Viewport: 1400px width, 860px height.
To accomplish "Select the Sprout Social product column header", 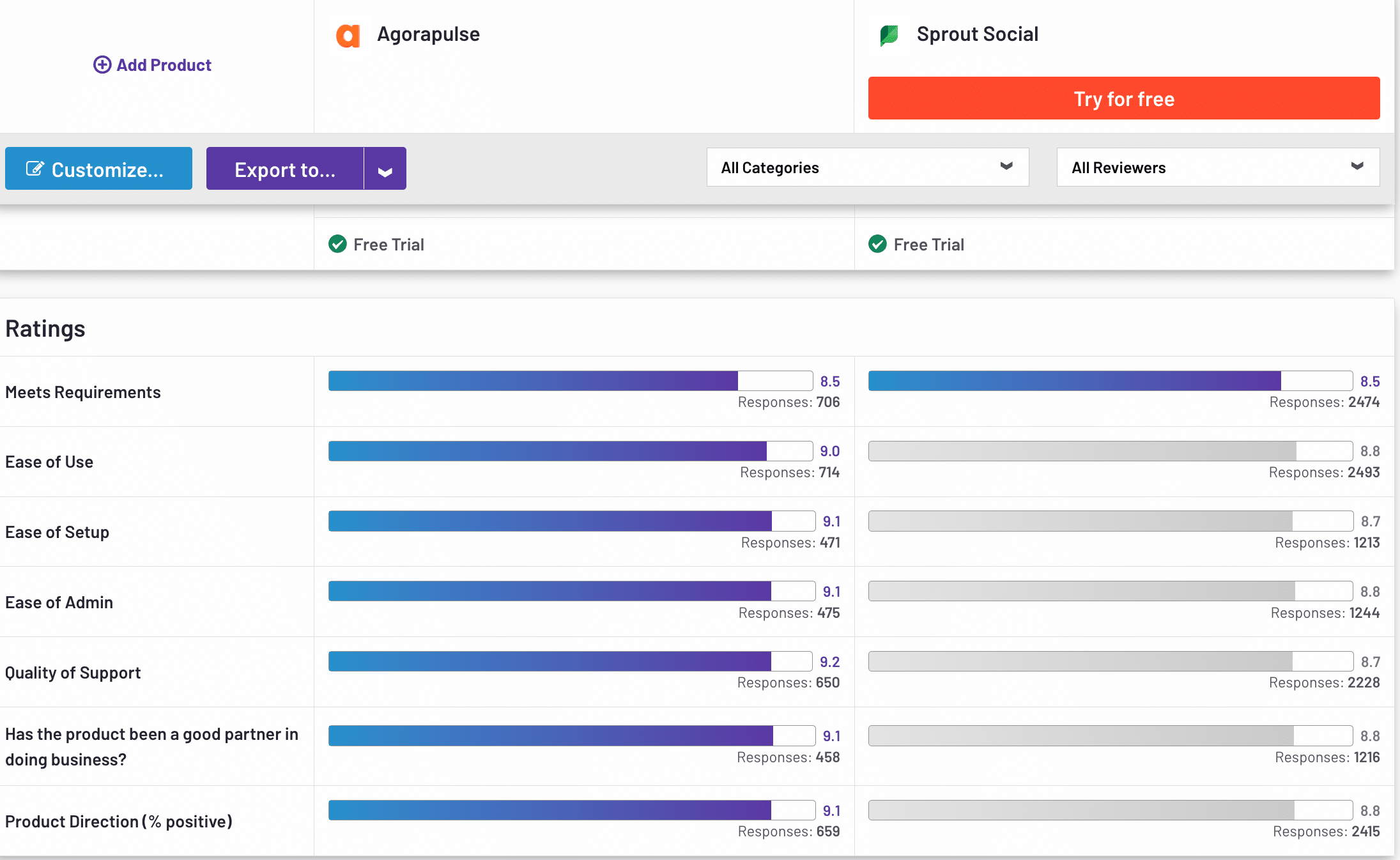I will (978, 35).
